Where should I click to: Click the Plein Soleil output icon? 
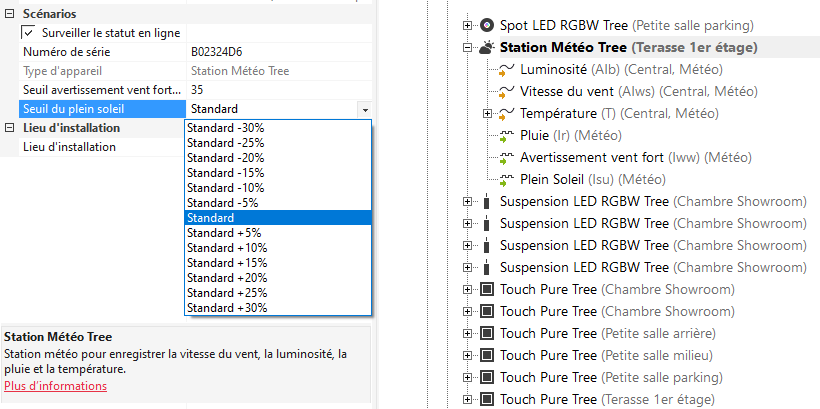pyautogui.click(x=505, y=180)
